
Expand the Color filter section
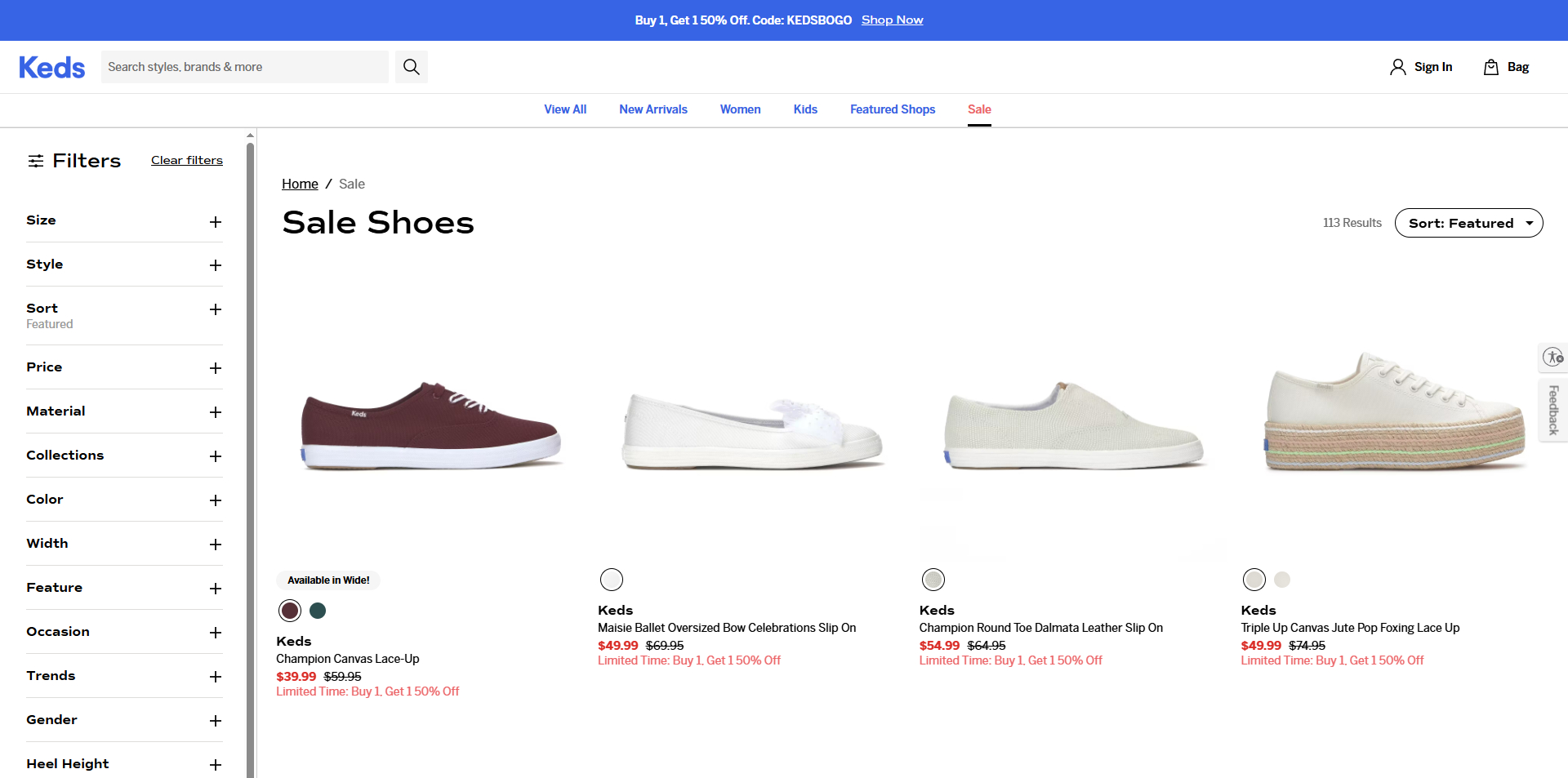[x=216, y=500]
